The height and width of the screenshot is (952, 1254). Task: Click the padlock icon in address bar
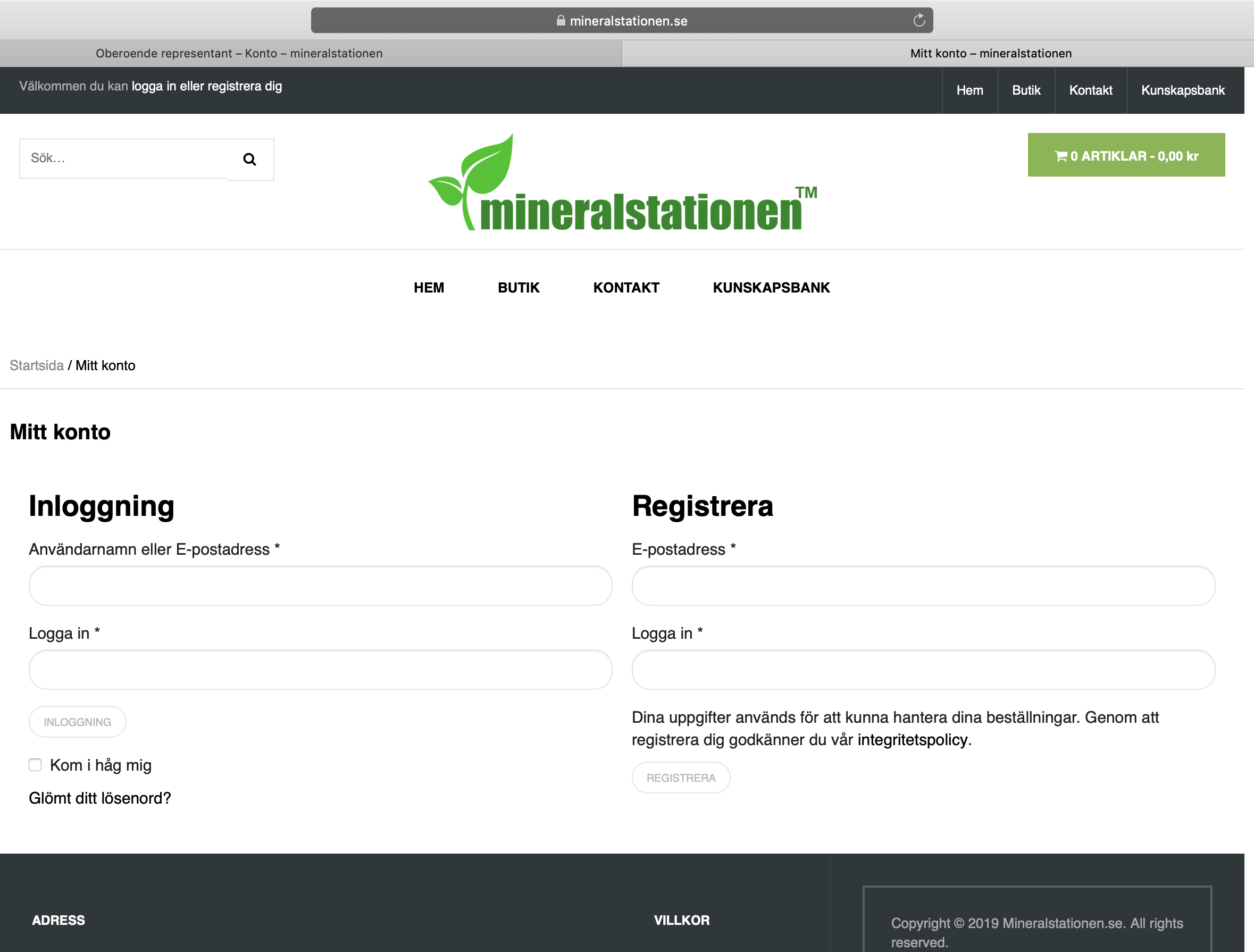560,20
